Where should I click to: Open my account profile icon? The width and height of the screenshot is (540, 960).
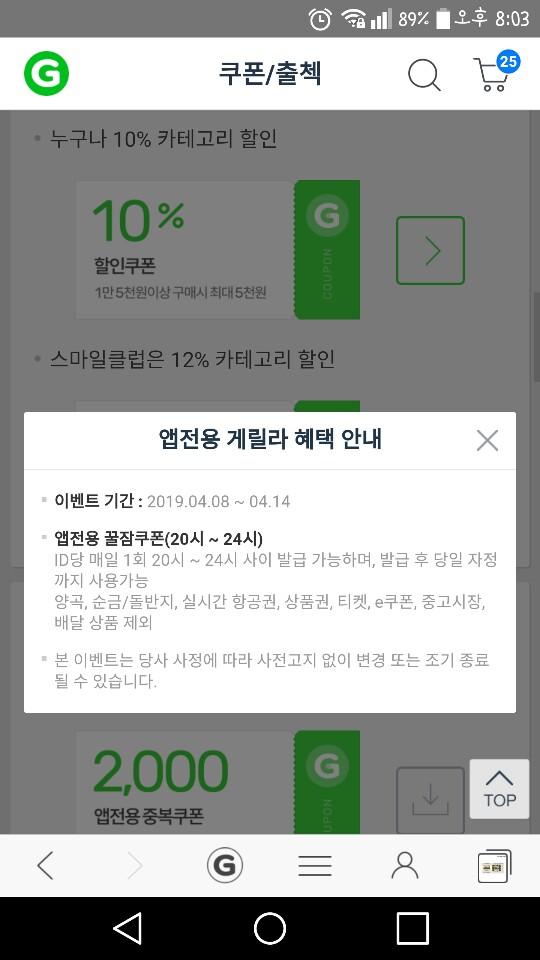(x=405, y=866)
